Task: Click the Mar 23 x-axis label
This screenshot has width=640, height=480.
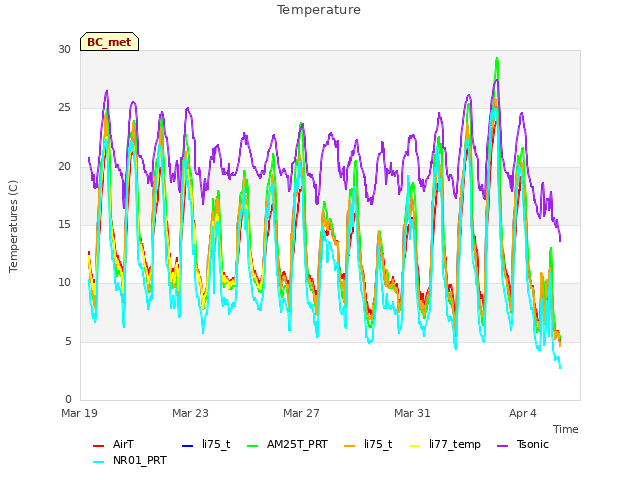Action: 190,413
